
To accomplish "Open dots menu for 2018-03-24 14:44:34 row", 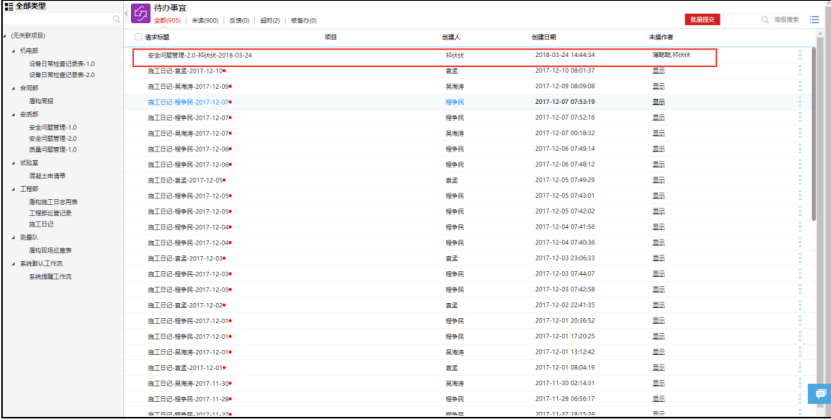I will (x=800, y=55).
